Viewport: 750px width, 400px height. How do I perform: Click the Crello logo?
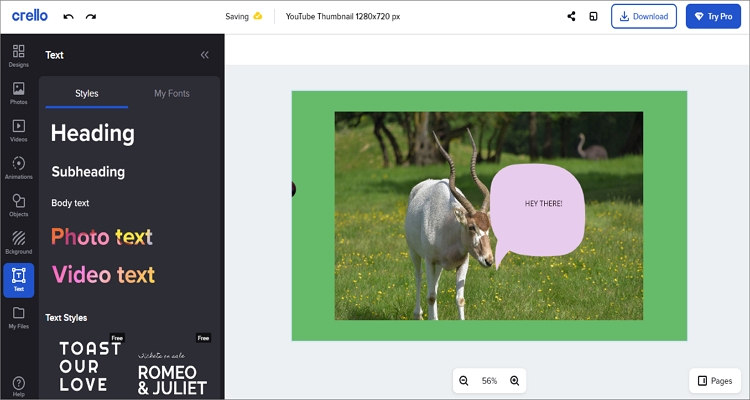[30, 15]
